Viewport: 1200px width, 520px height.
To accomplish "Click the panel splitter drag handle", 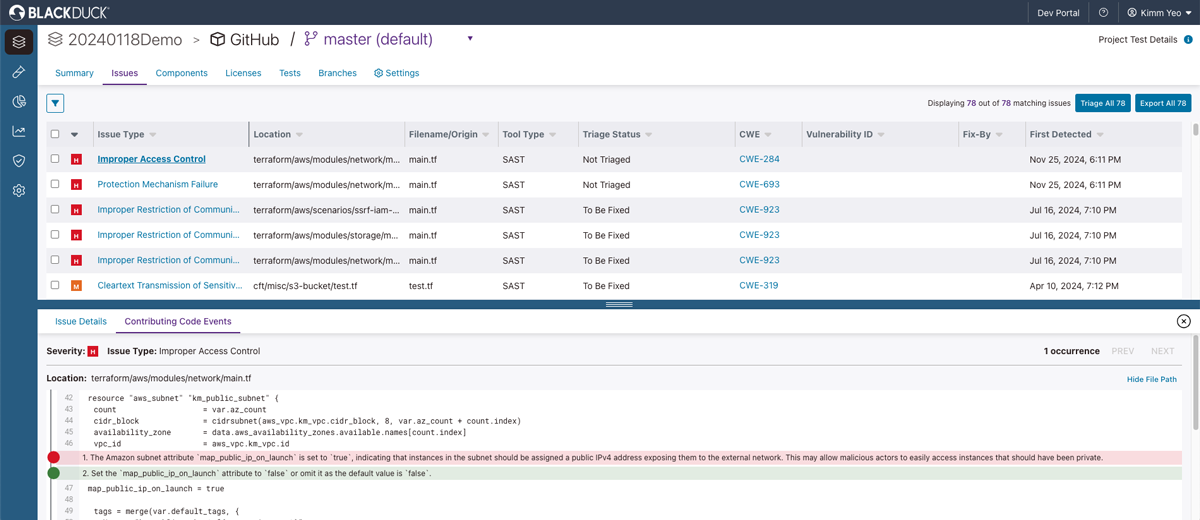I will pos(619,304).
